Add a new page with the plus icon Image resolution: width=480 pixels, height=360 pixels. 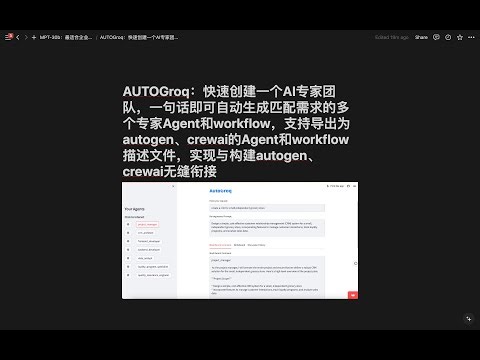(x=34, y=37)
